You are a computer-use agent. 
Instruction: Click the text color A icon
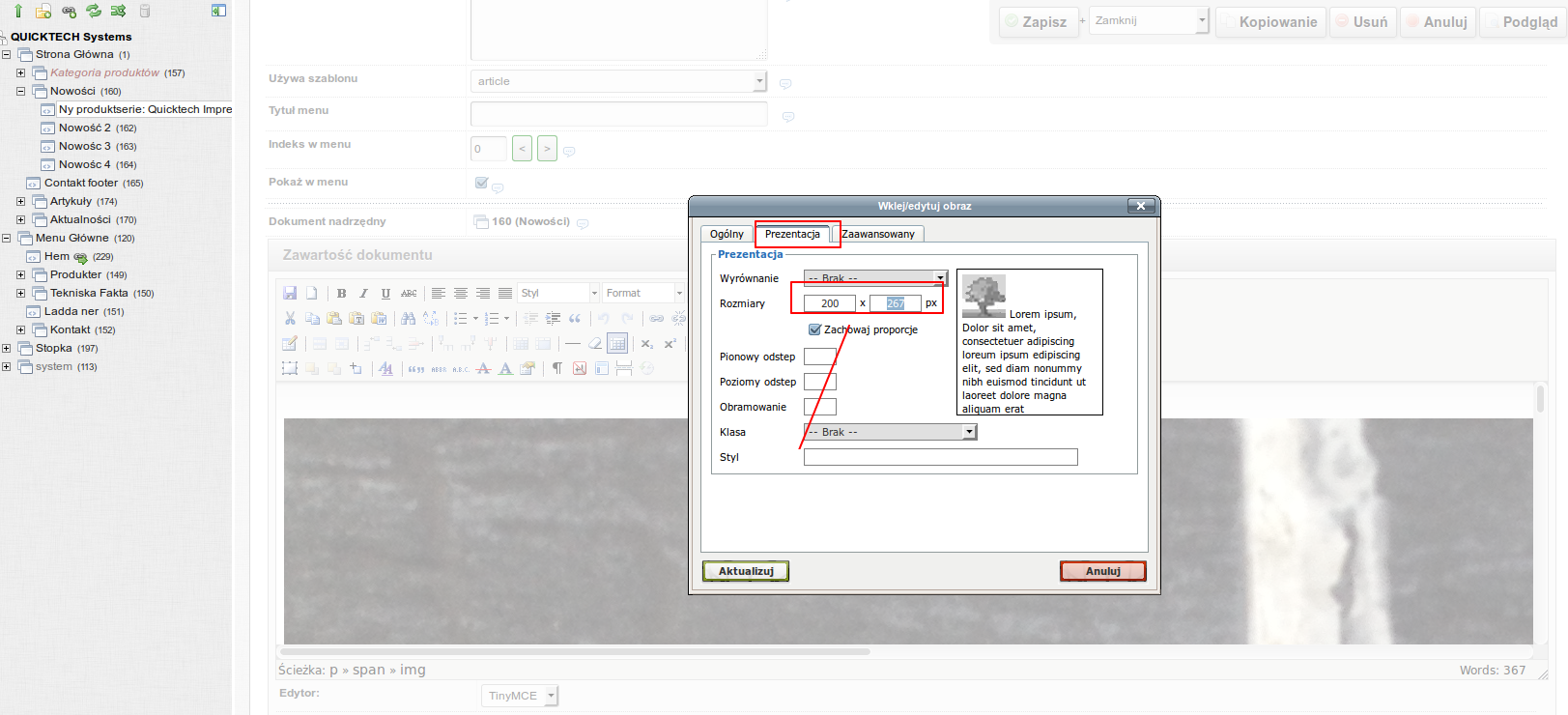tap(505, 368)
